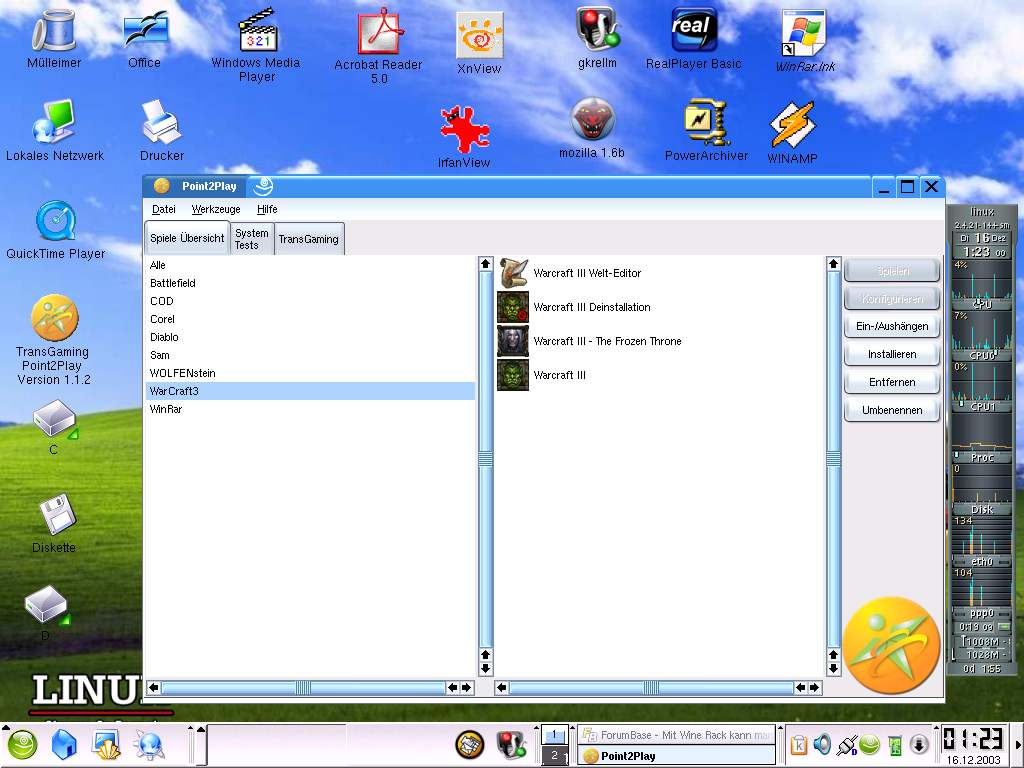
Task: Select the Sam category
Action: click(x=311, y=355)
